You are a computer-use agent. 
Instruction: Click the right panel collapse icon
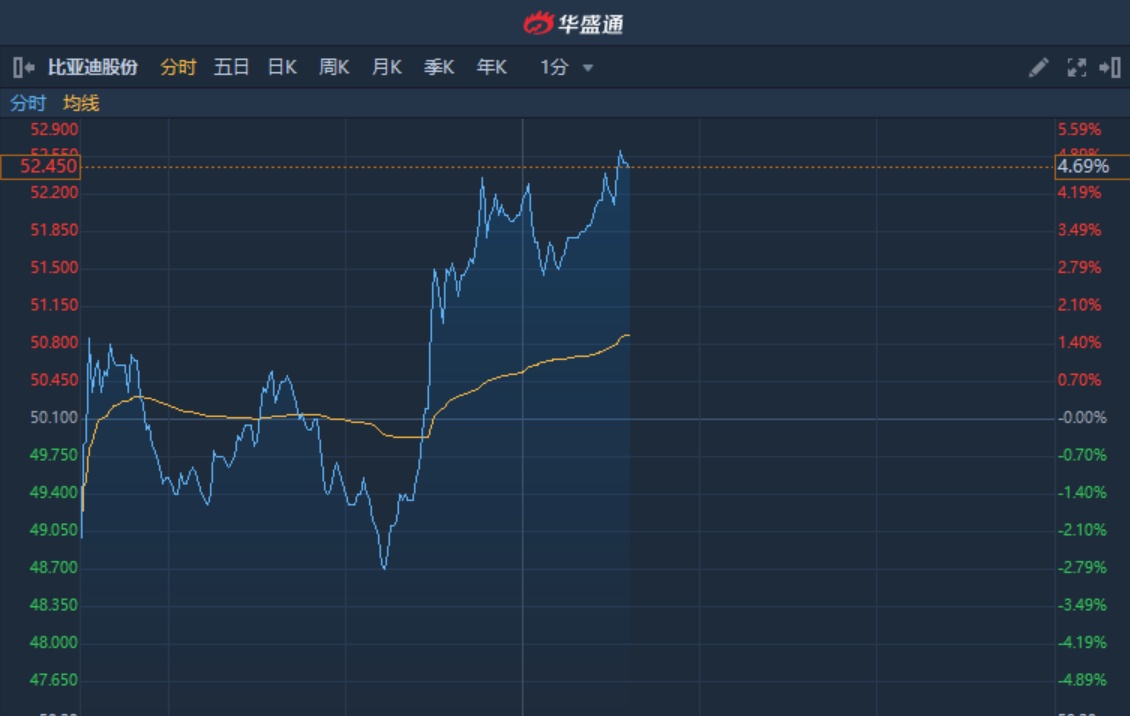[x=1109, y=68]
